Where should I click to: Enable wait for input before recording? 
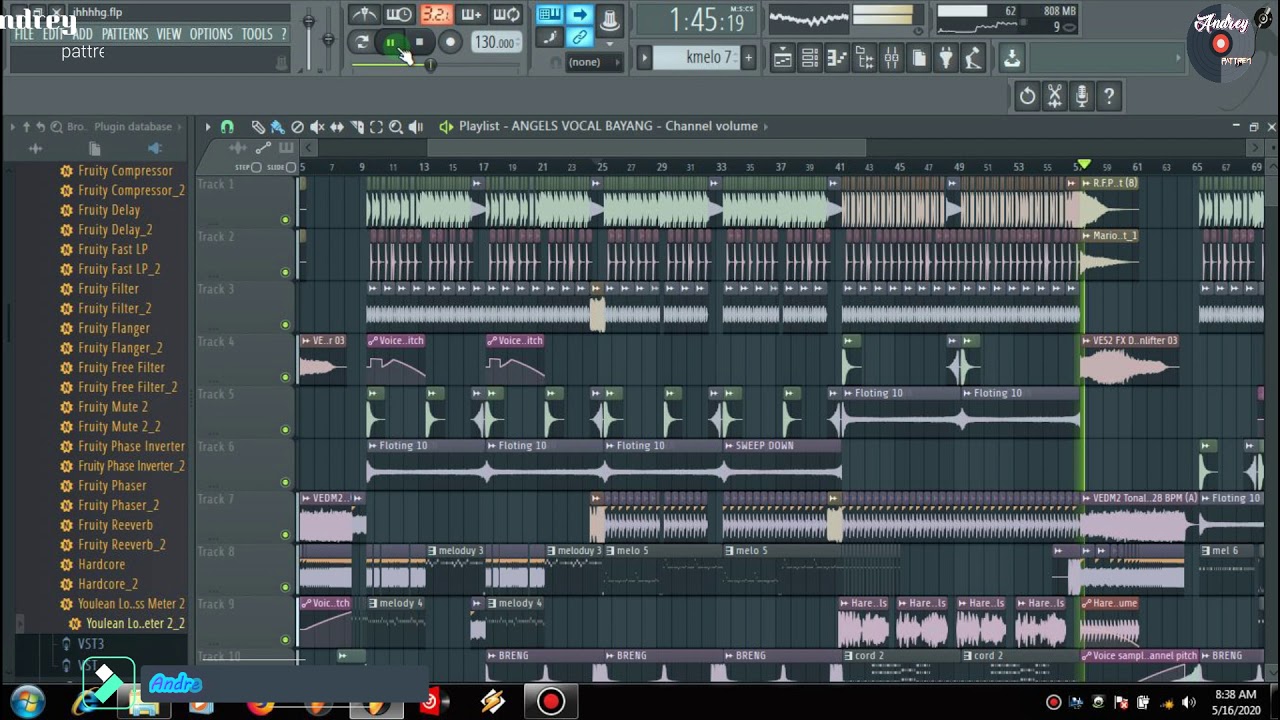coord(399,15)
